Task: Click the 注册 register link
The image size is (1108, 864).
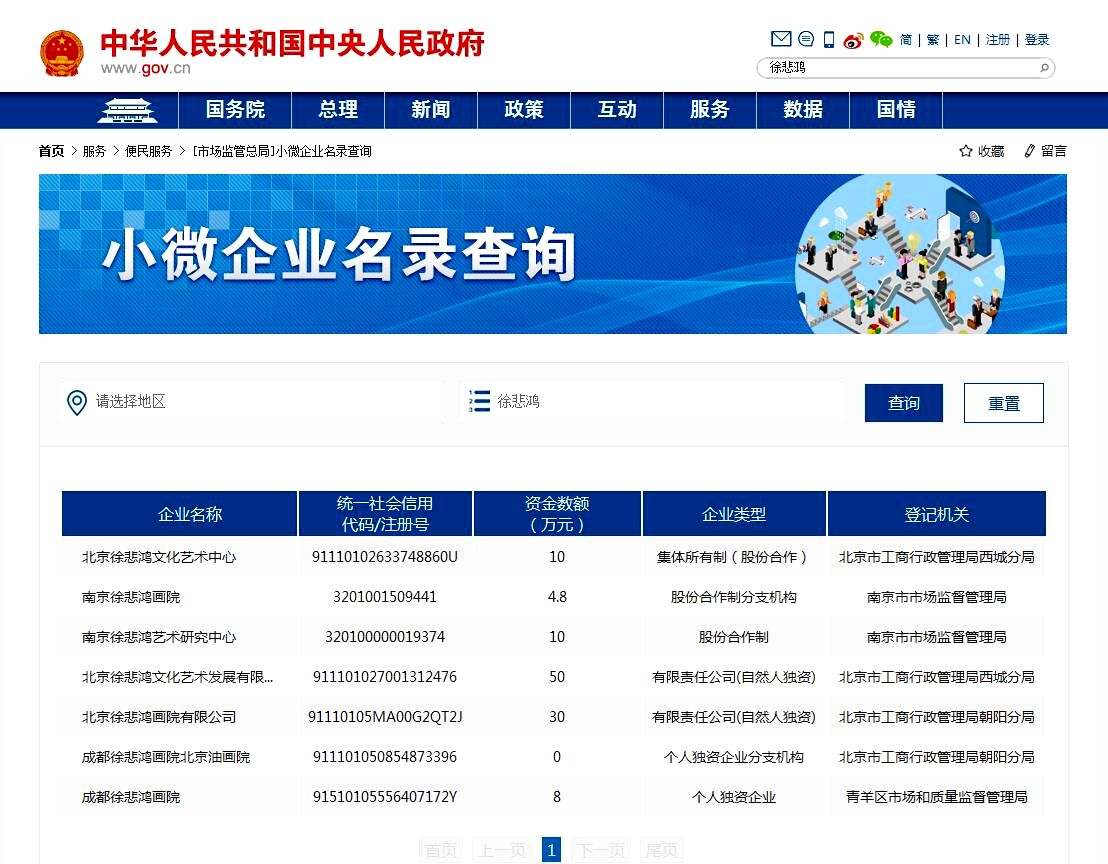Action: (x=998, y=40)
